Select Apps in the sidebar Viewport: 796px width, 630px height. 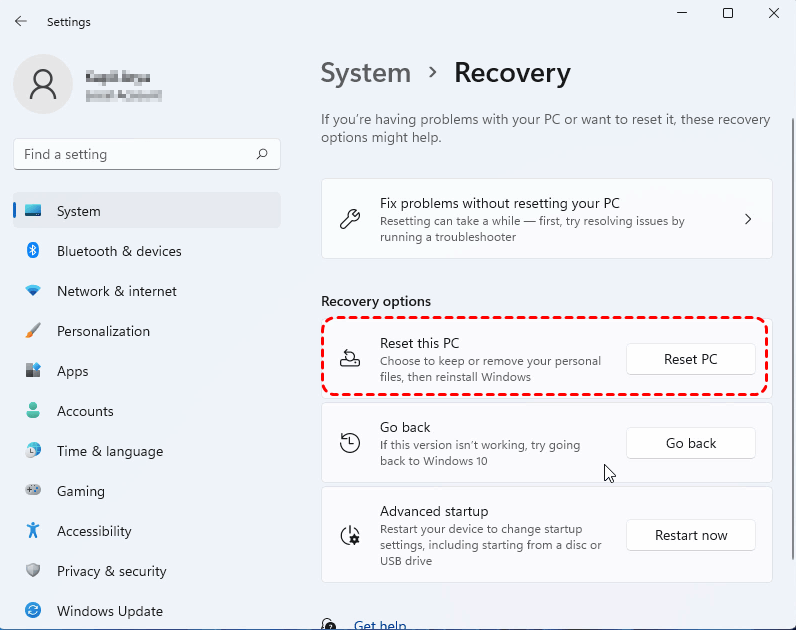[147, 371]
